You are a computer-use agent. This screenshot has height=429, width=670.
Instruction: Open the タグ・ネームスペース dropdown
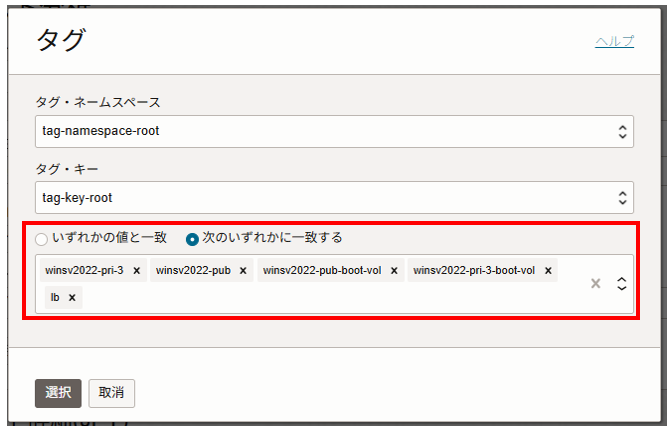335,131
